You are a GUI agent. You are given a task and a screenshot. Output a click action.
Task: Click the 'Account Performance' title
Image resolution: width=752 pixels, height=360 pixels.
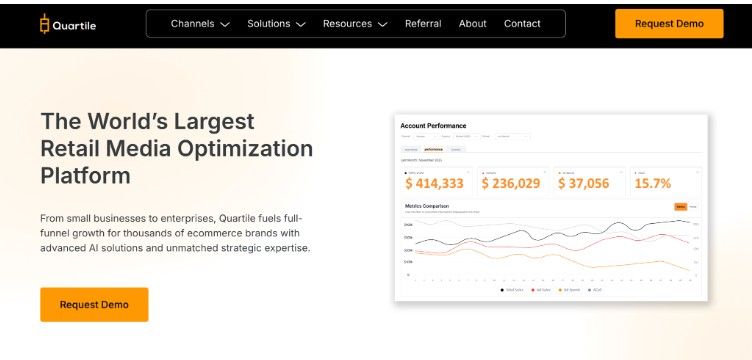pos(433,126)
